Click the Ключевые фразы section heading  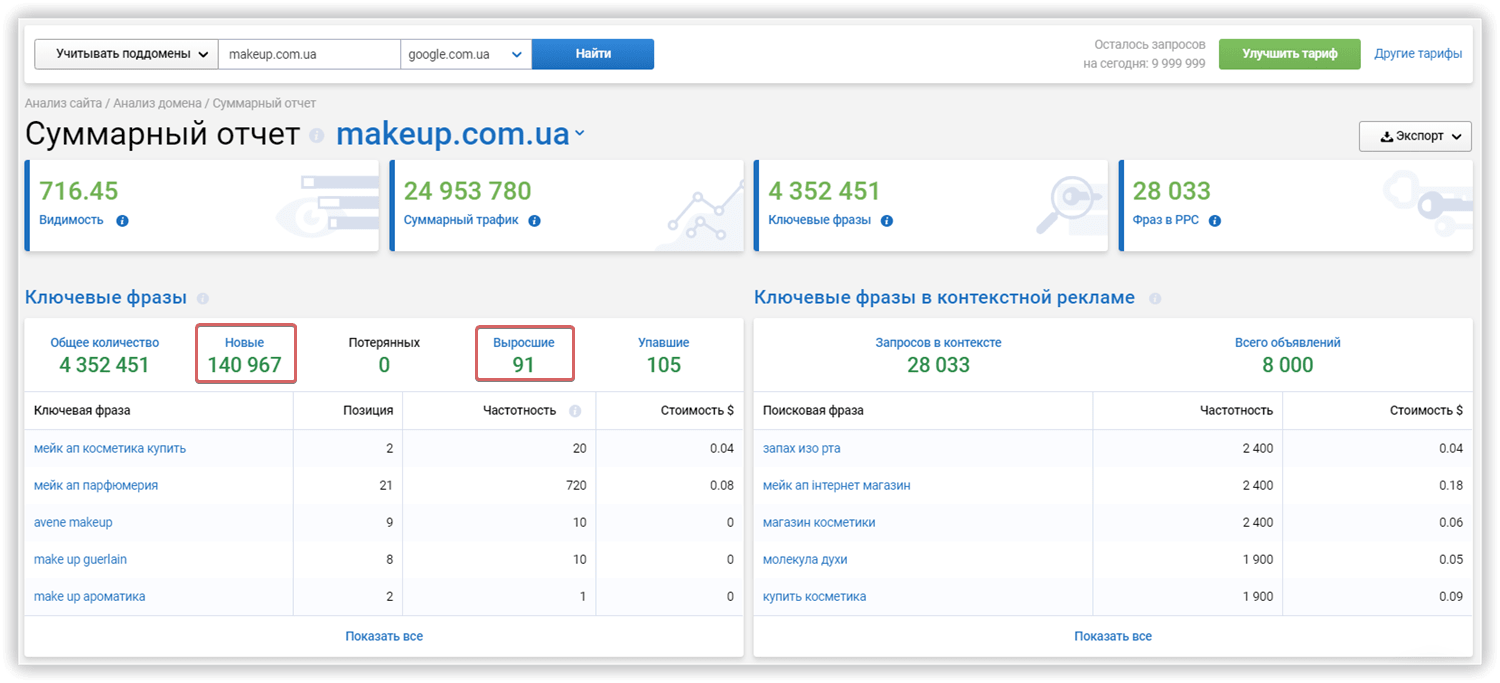(106, 297)
